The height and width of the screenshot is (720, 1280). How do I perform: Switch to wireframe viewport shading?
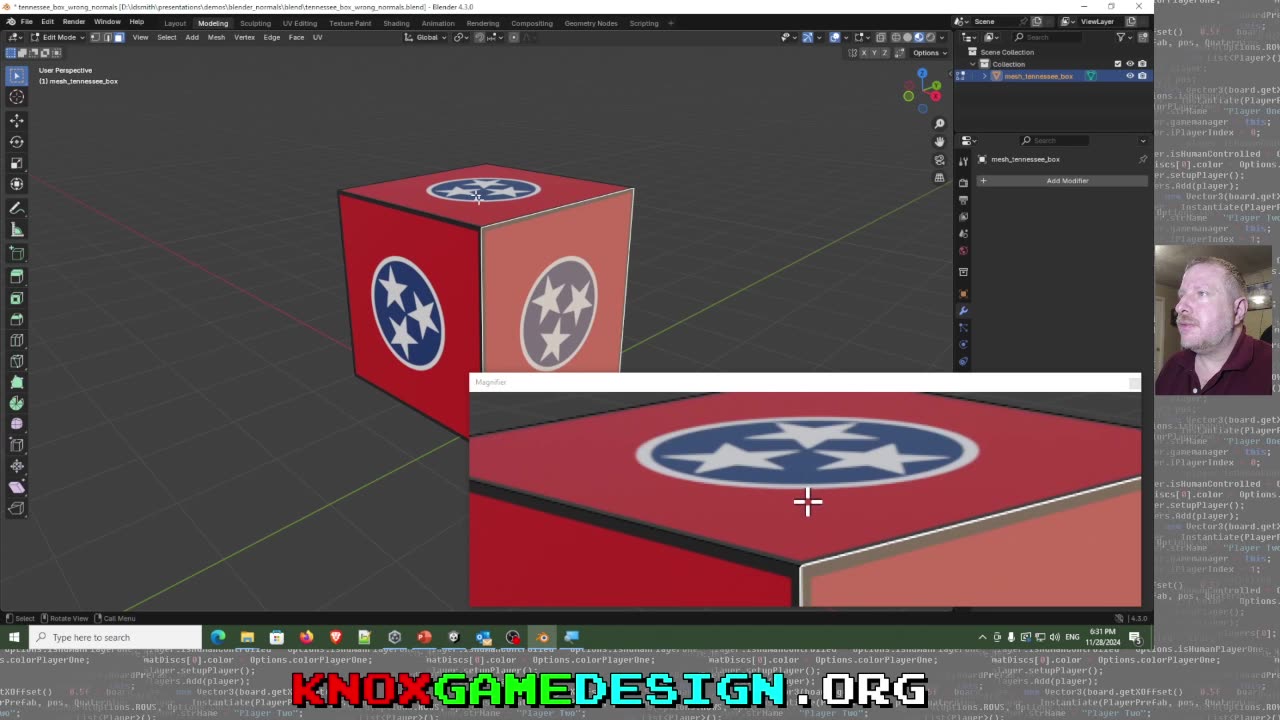896,37
